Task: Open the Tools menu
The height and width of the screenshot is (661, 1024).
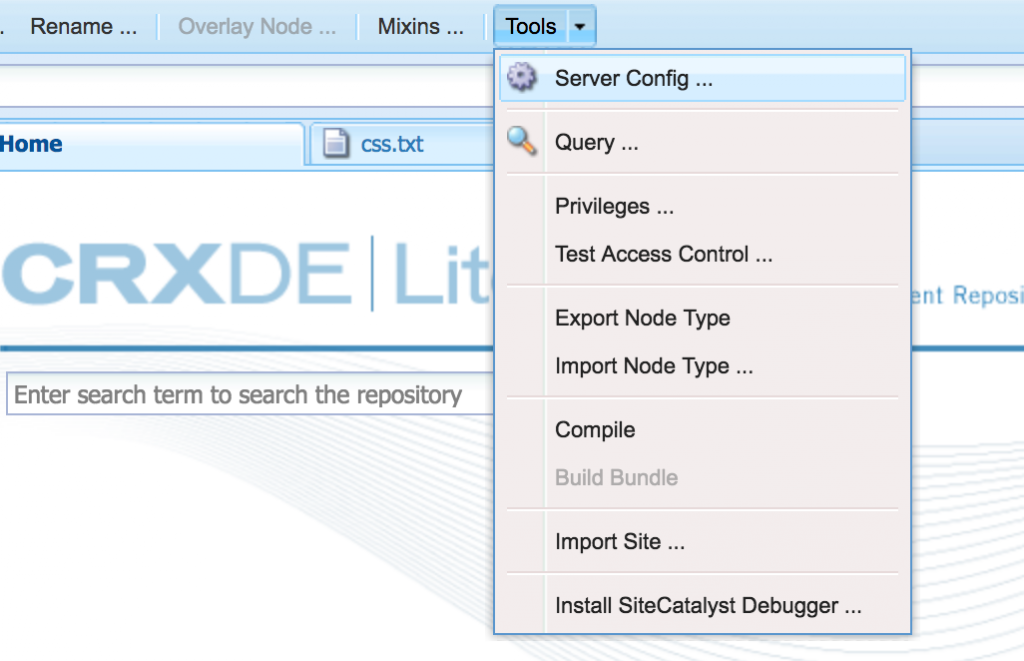Action: tap(530, 26)
